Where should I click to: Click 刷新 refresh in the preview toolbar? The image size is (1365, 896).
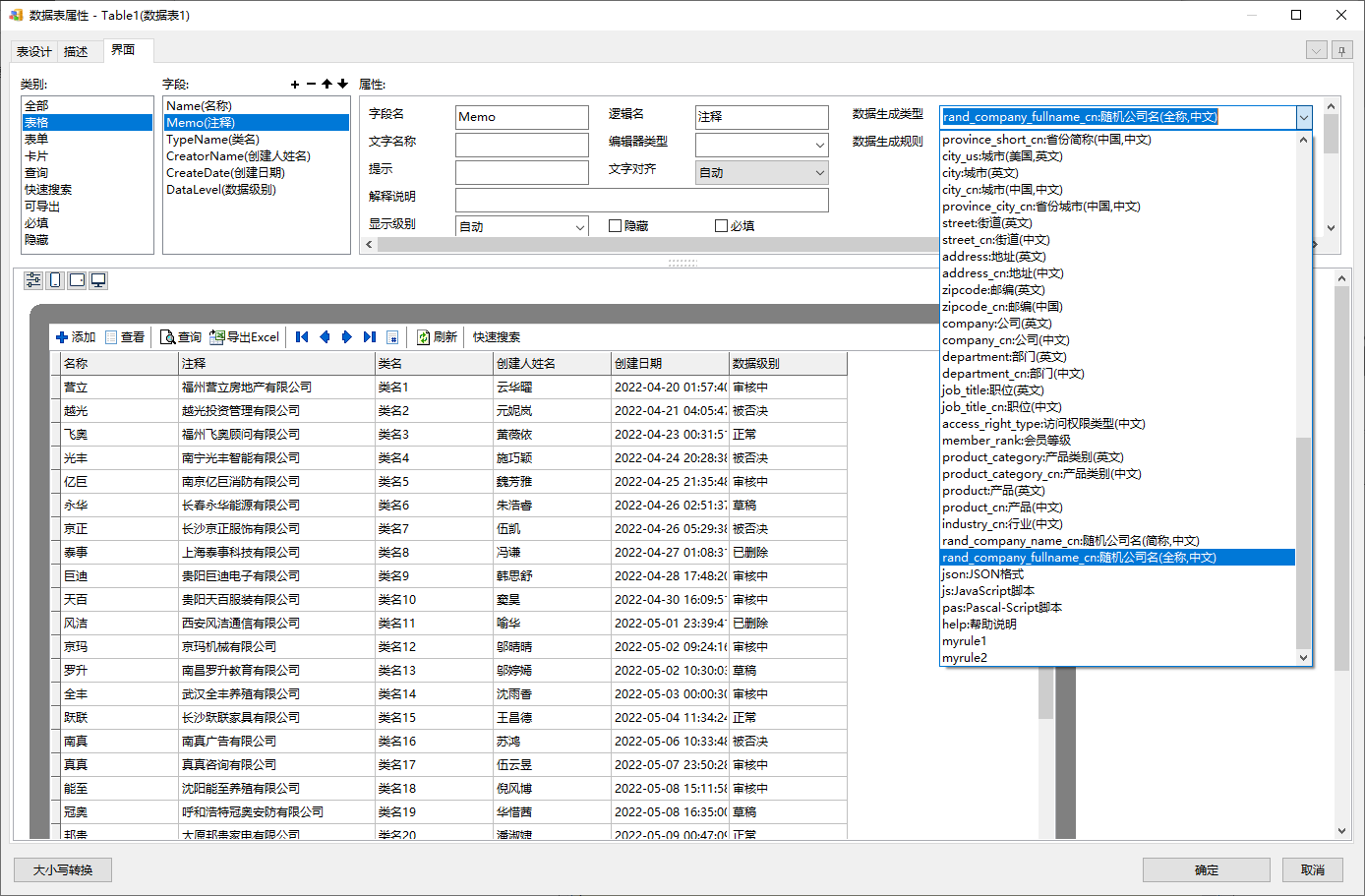pyautogui.click(x=437, y=337)
